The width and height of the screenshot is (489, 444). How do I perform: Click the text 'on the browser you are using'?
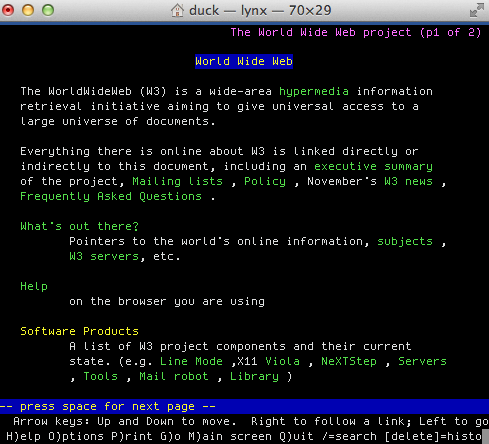click(x=167, y=301)
